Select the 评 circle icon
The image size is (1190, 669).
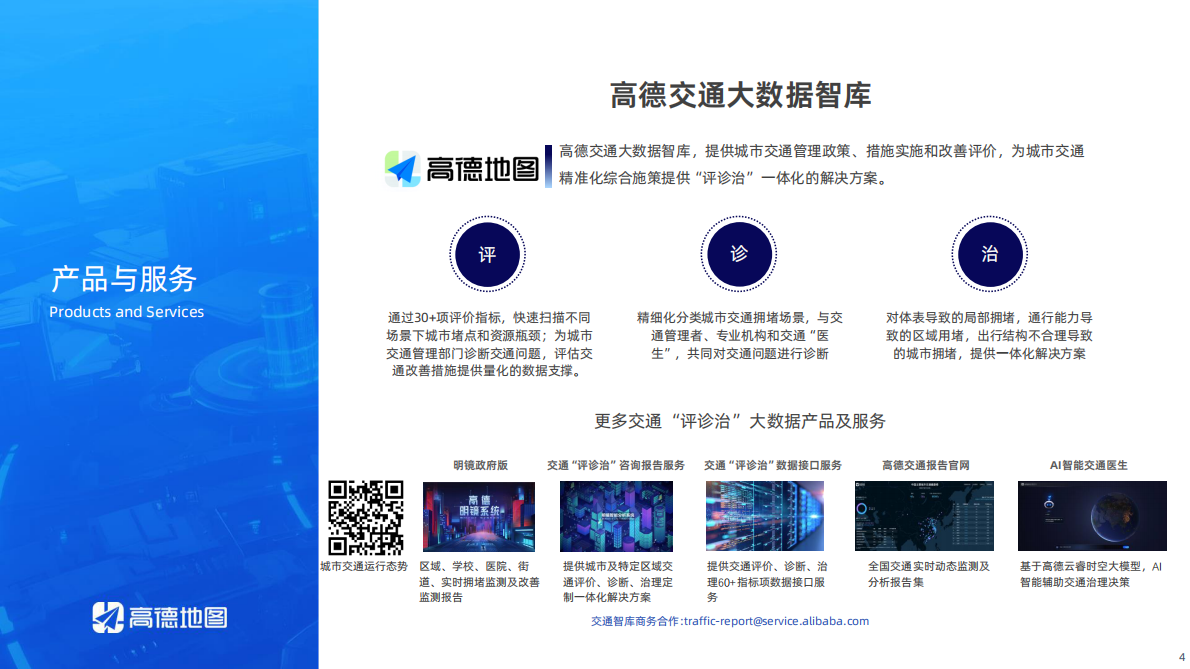point(487,254)
